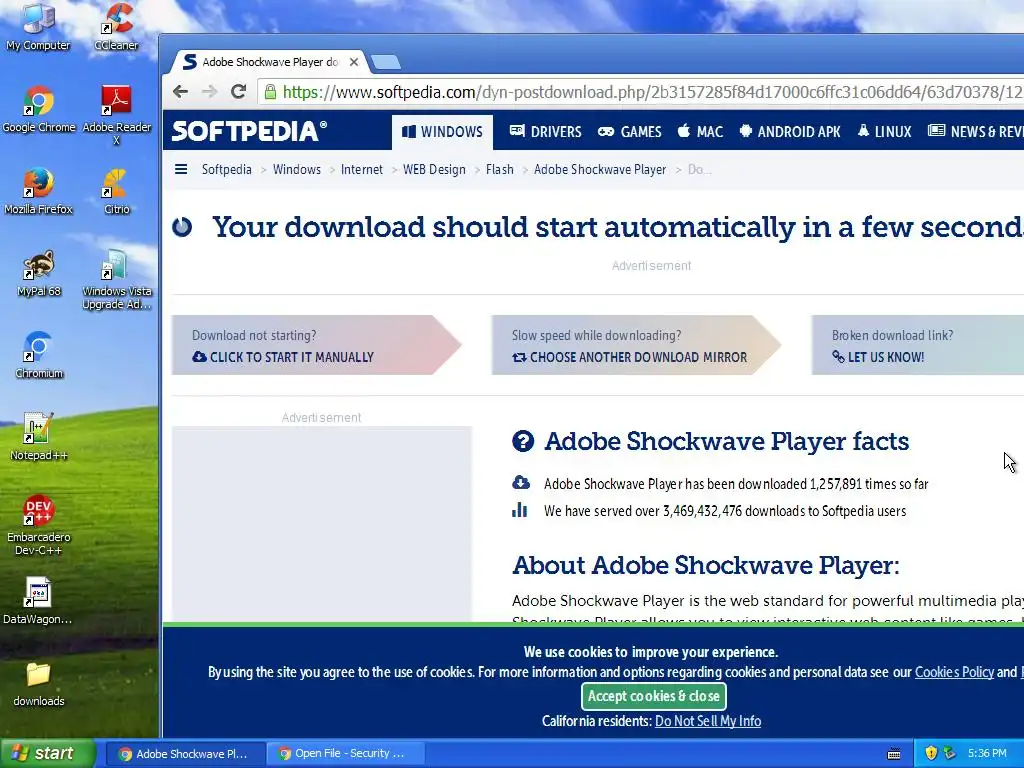Click the safely remove hardware tray icon
Screen dimensions: 1024x768
950,753
